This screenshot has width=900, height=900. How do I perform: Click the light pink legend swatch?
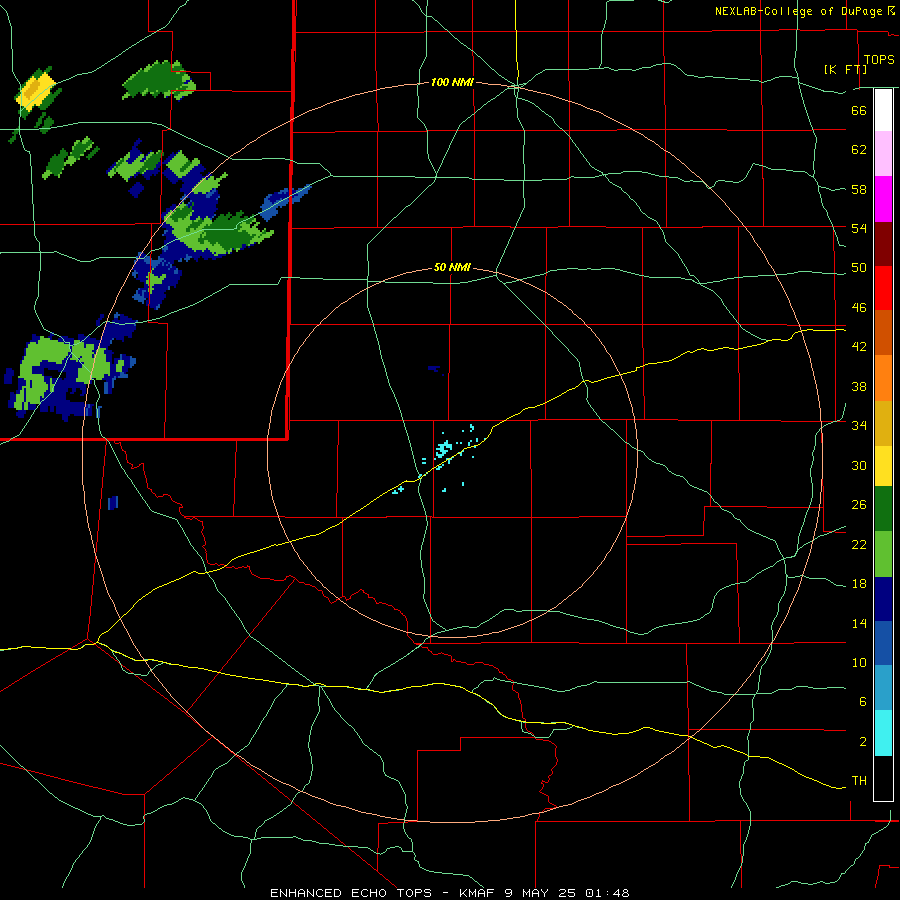883,153
